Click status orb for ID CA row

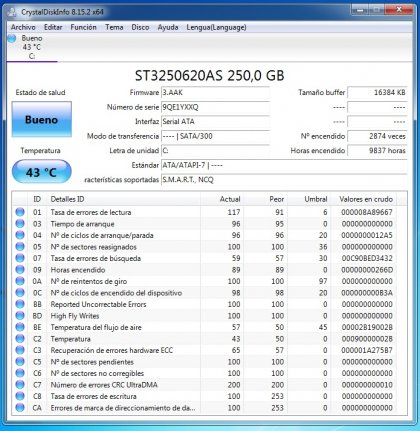(20, 408)
